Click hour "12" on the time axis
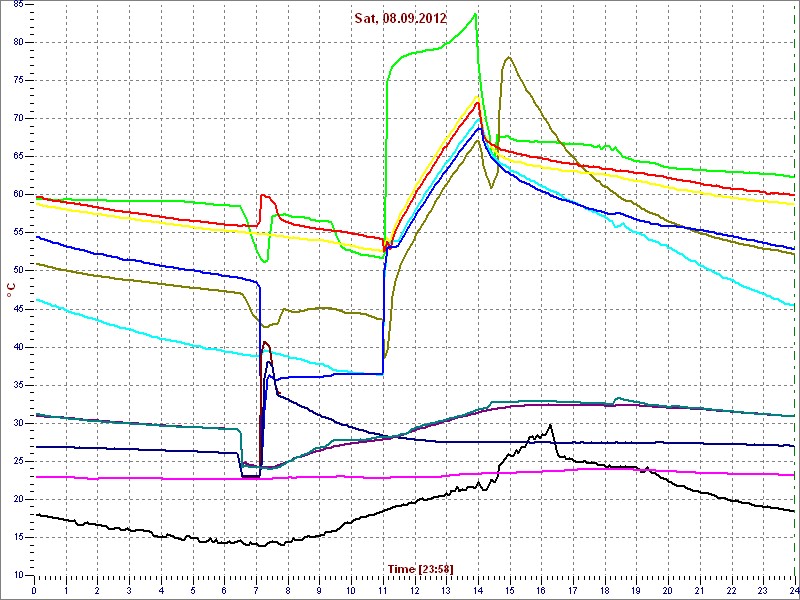Viewport: 800px width, 600px height. click(414, 590)
